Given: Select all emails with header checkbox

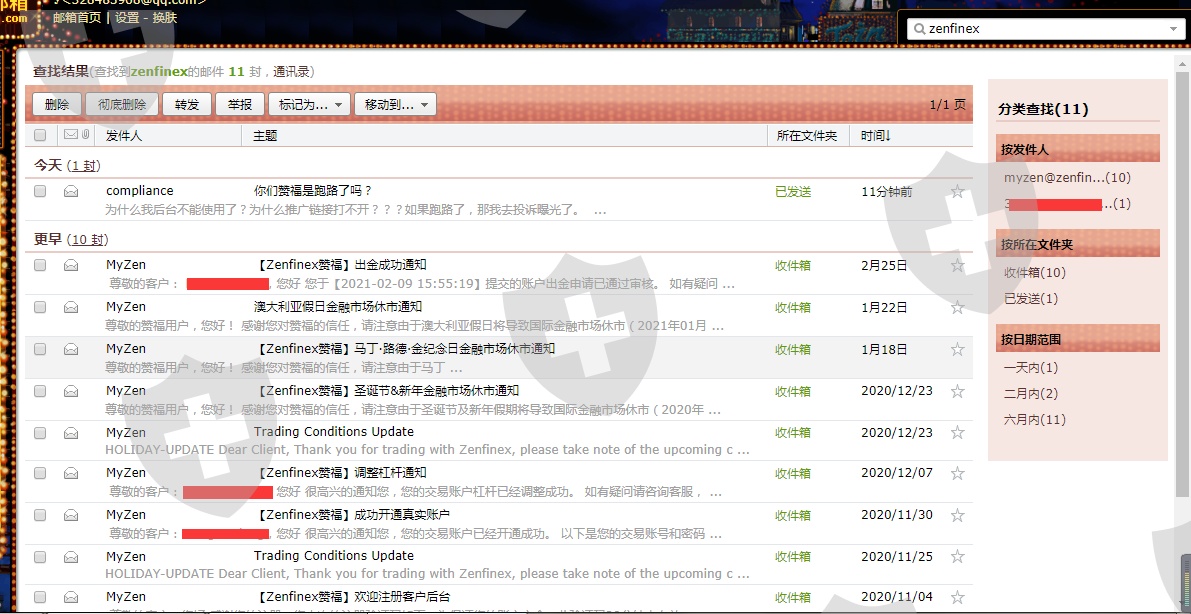Looking at the screenshot, I should (40, 135).
